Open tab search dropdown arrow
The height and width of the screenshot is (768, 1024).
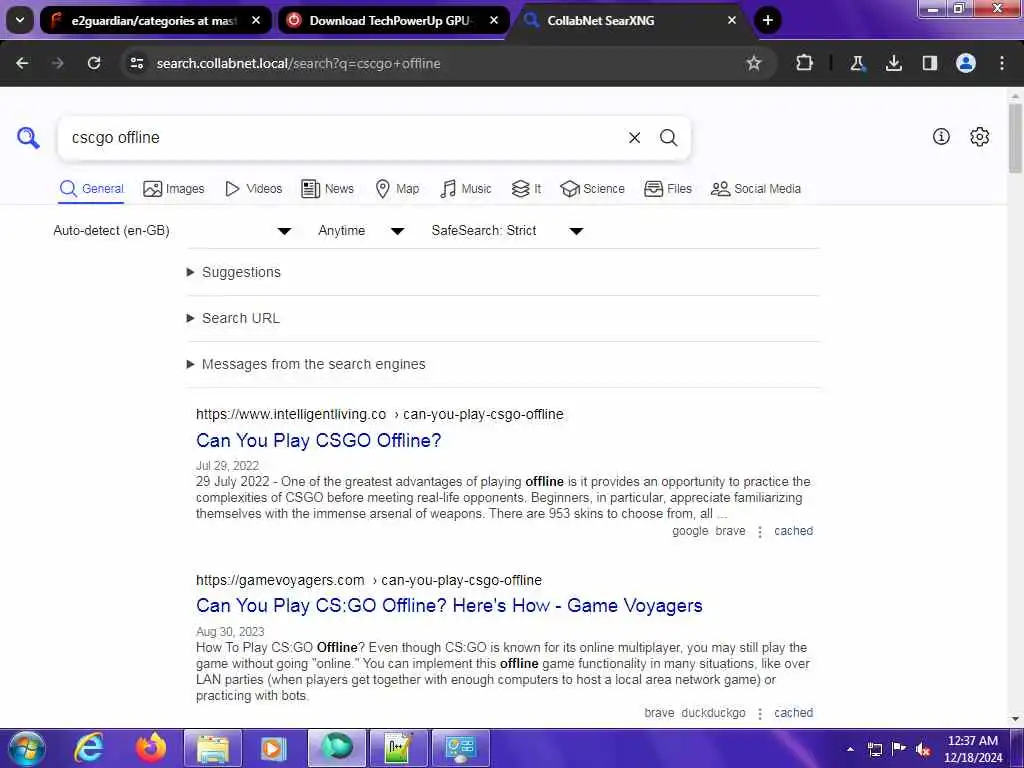[x=20, y=20]
